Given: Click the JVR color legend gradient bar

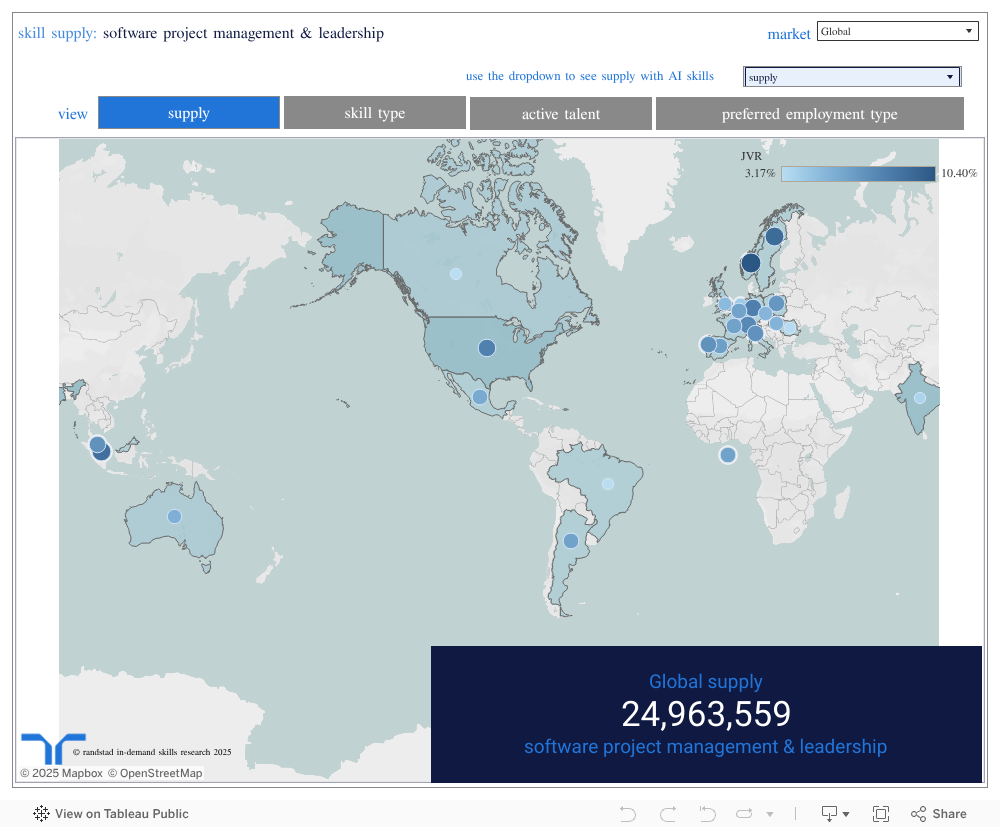Looking at the screenshot, I should (x=858, y=173).
